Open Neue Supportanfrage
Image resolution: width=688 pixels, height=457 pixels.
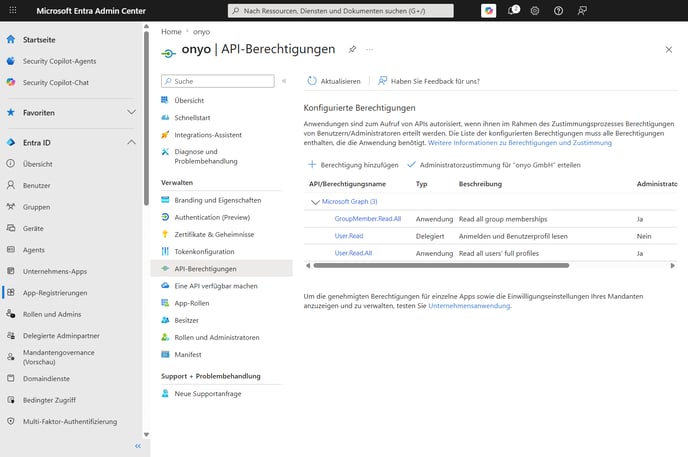click(208, 393)
